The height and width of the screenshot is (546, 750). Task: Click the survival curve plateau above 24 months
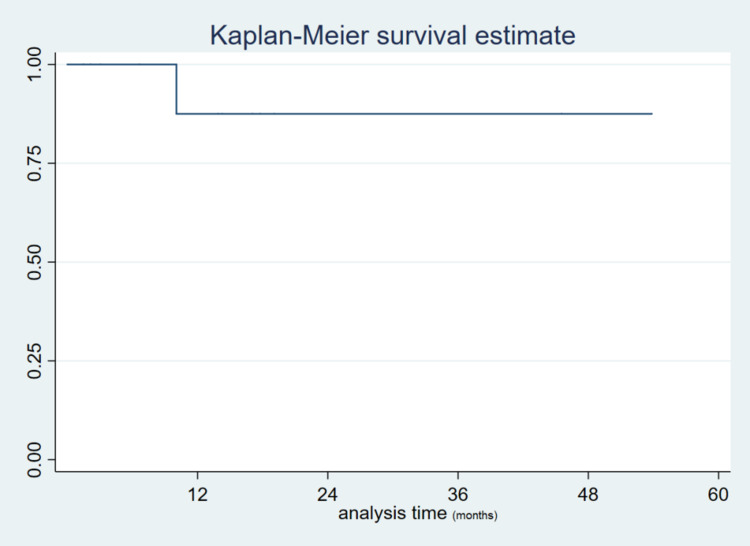(328, 114)
